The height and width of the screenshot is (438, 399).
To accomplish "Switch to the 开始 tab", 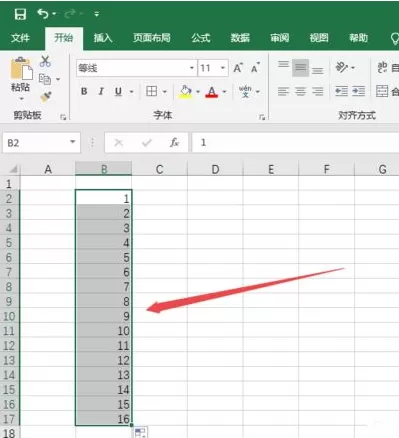I will pos(64,38).
